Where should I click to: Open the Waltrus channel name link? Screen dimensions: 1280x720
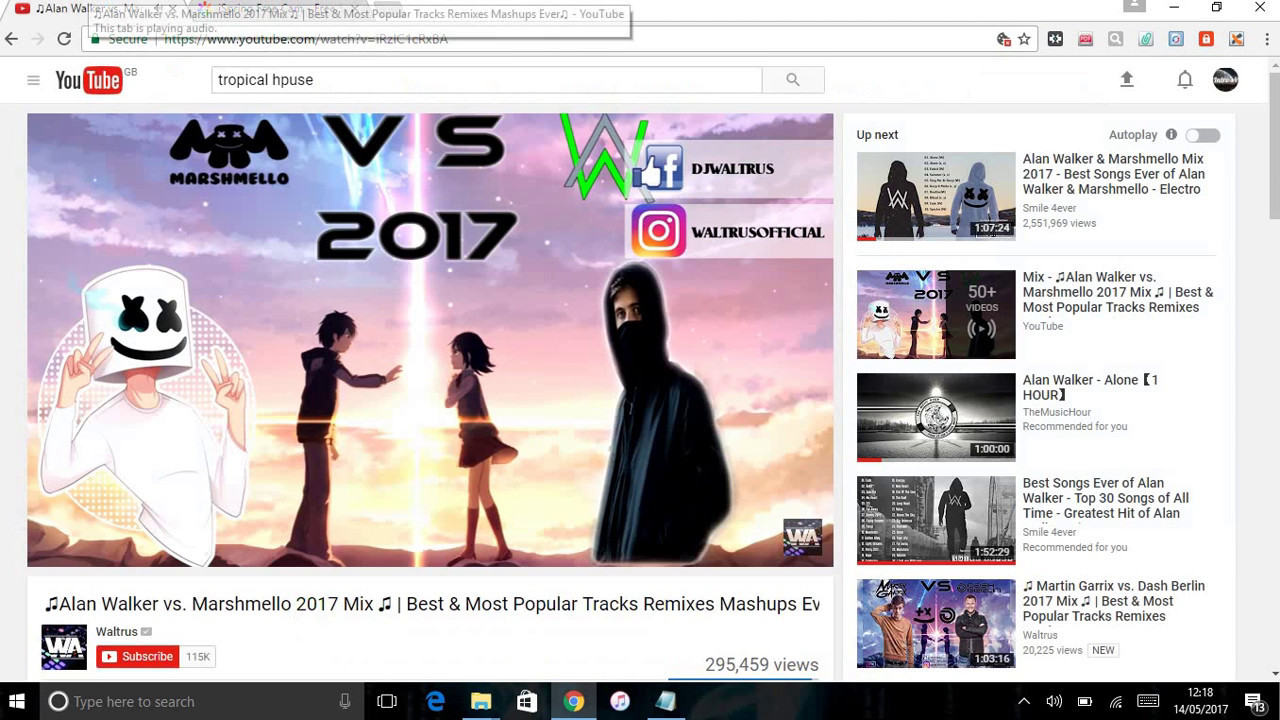click(x=117, y=632)
